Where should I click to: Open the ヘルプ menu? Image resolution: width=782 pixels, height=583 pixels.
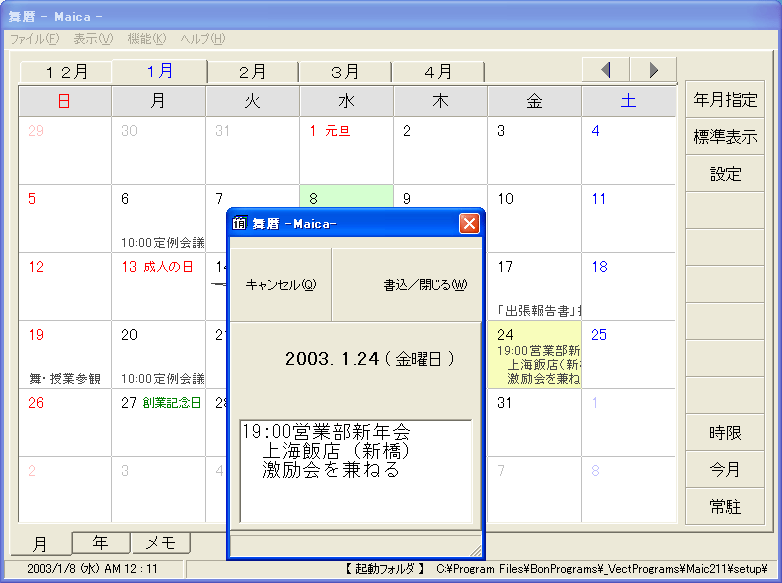click(202, 38)
